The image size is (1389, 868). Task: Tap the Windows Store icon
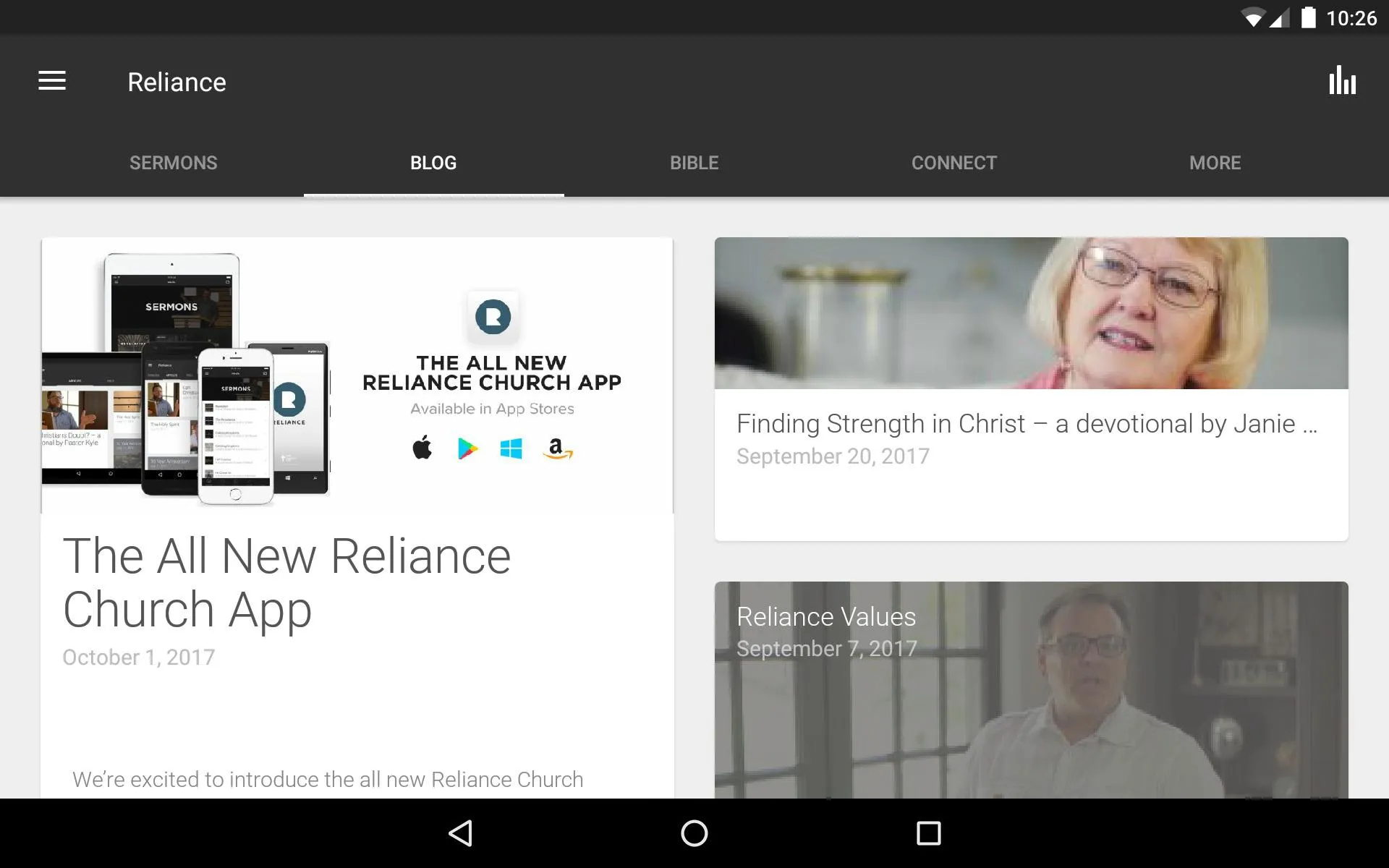click(x=511, y=447)
